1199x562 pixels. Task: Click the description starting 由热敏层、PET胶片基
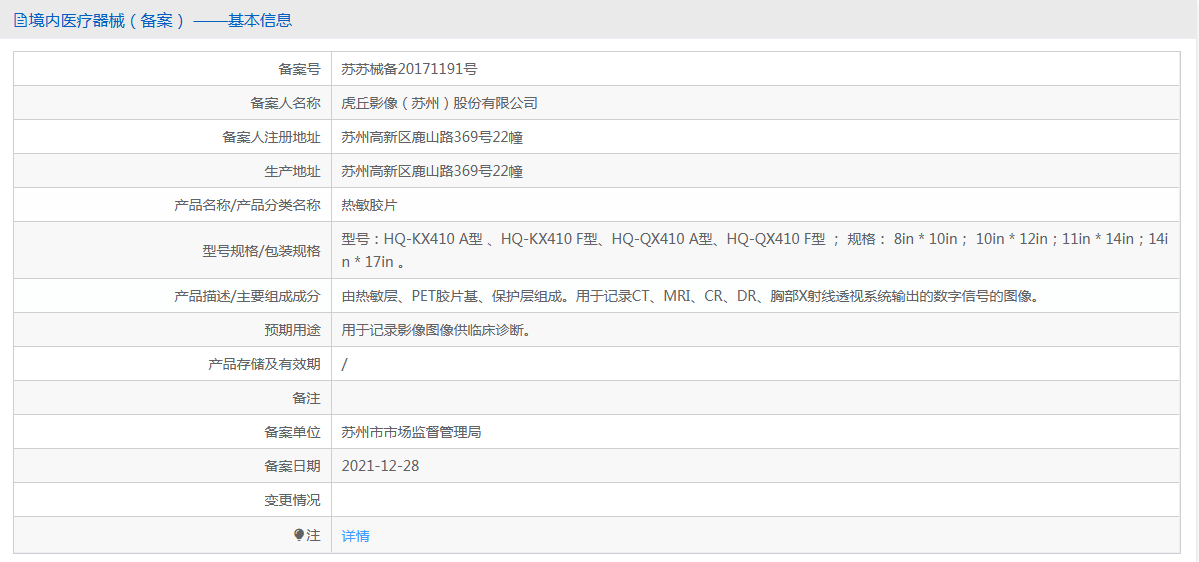(690, 296)
